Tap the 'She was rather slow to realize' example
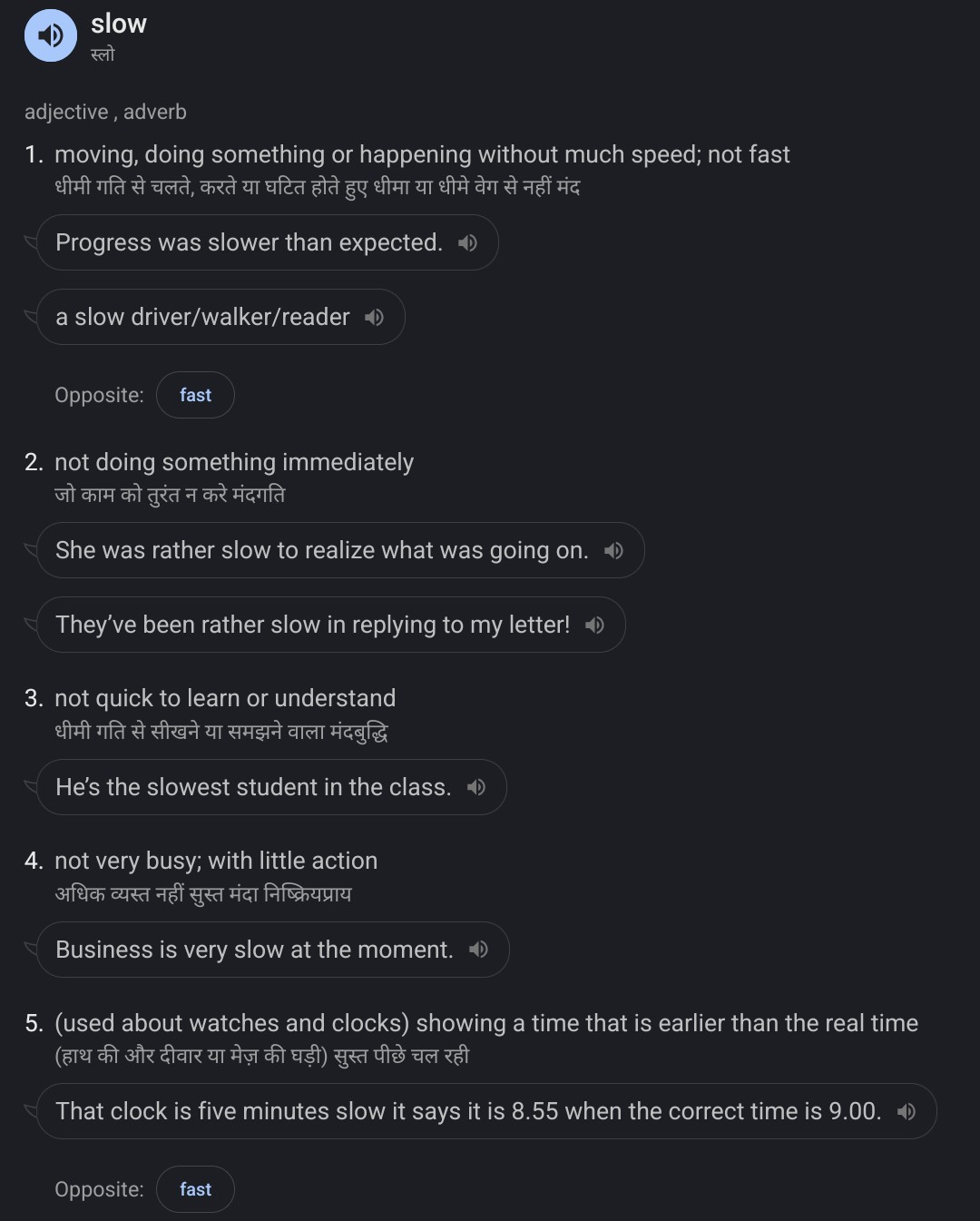Screen dimensions: 980x1221 coord(321,550)
